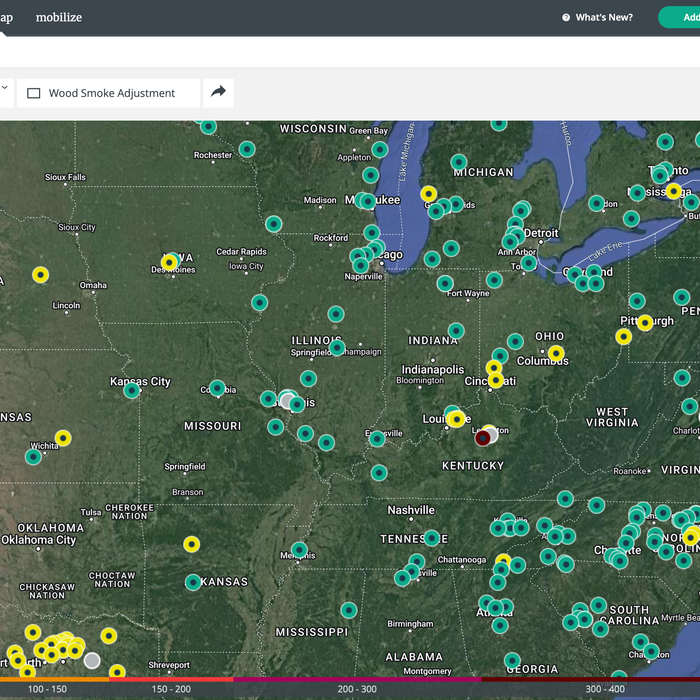
Task: Select the dark red sensor marker near Lexington
Action: pyautogui.click(x=483, y=437)
